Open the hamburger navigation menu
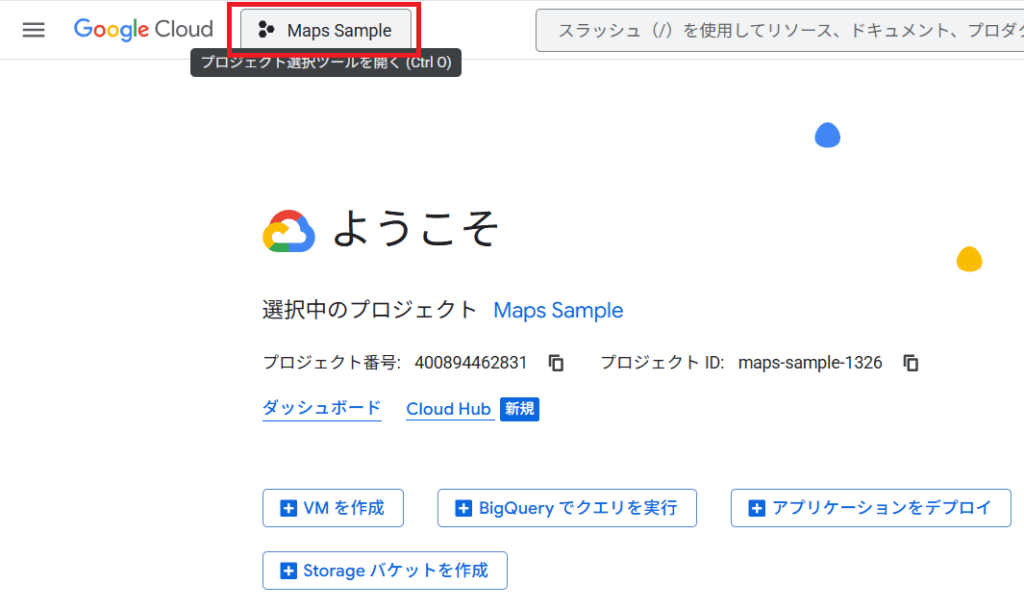1024x610 pixels. tap(33, 30)
